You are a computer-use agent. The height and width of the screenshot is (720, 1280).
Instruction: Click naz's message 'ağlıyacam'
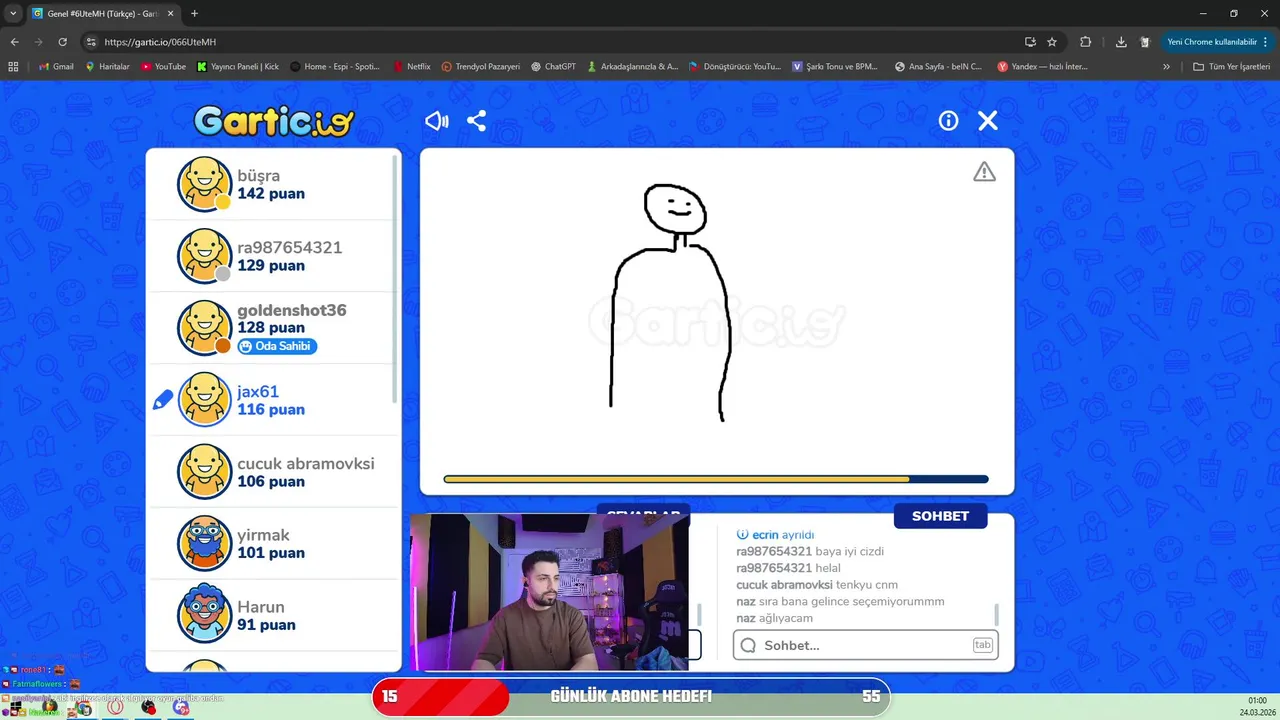[x=786, y=618]
